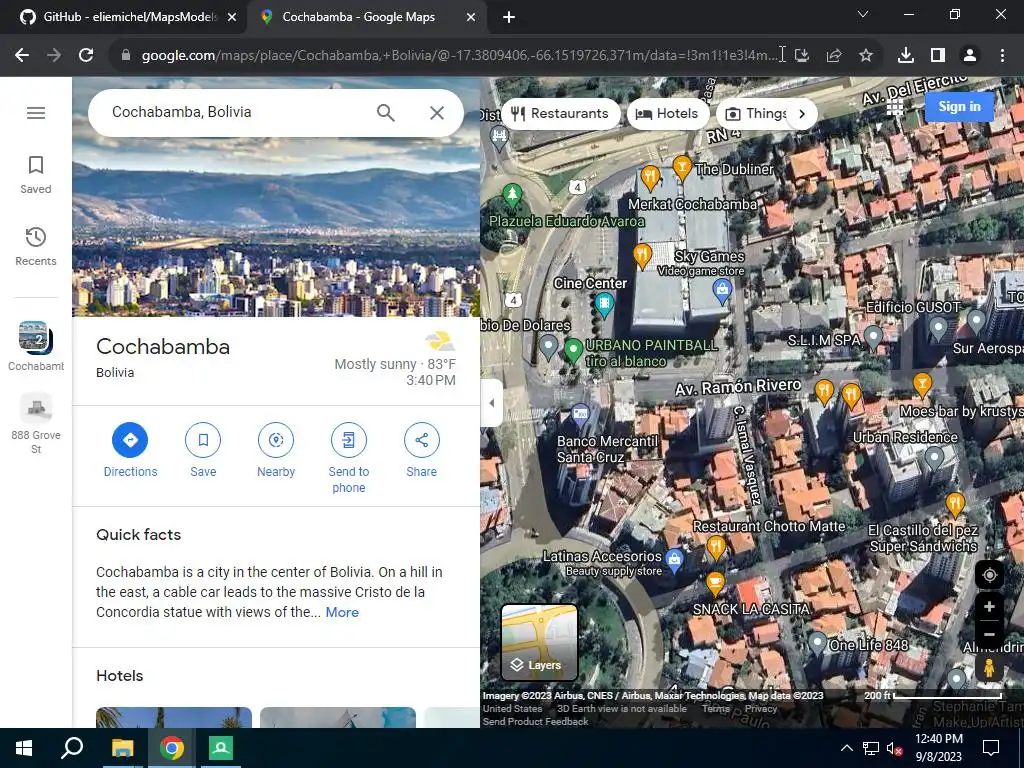Filter the map by Things to do

[x=756, y=114]
